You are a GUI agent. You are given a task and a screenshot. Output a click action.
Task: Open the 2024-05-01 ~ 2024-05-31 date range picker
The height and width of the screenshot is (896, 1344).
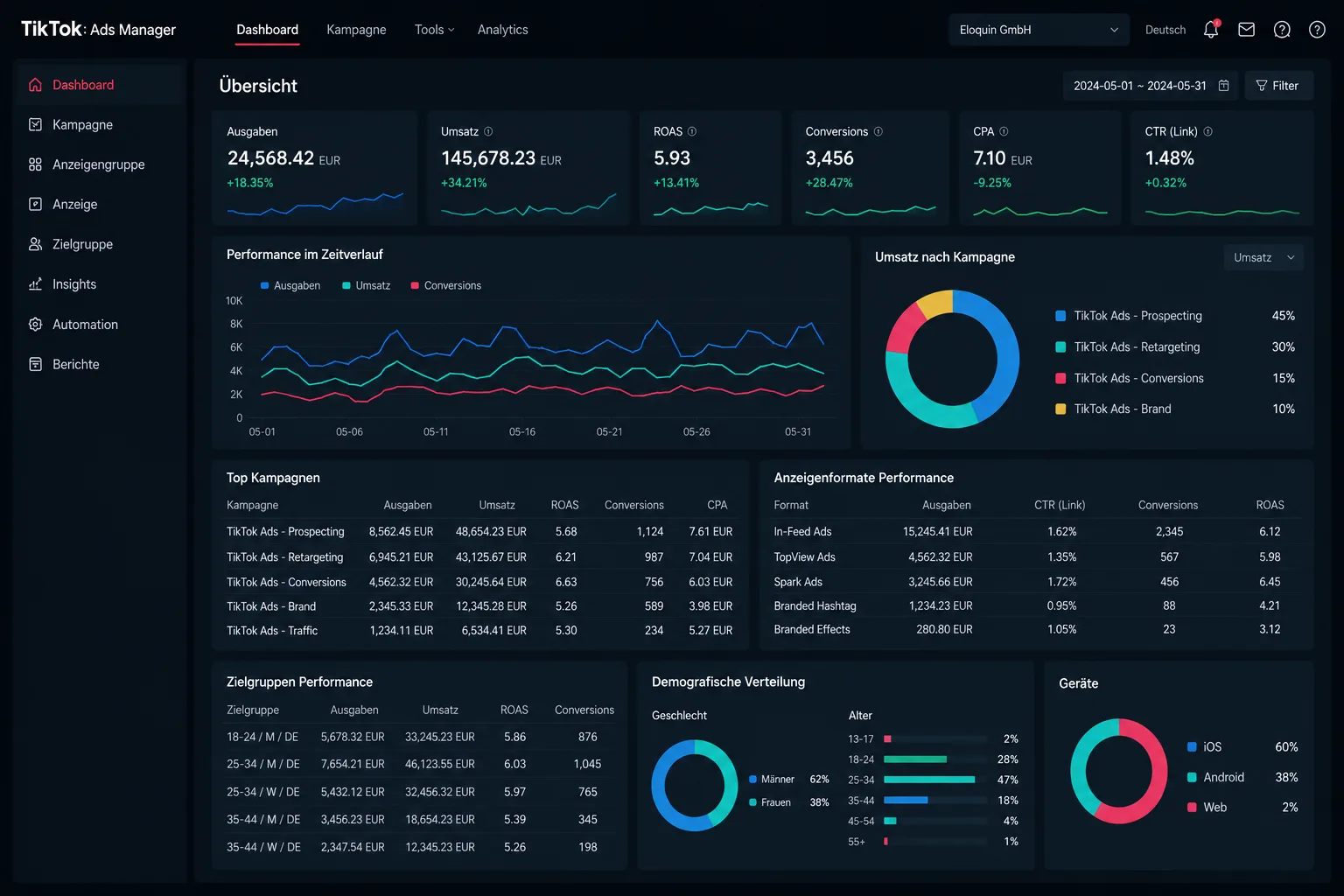pyautogui.click(x=1151, y=86)
